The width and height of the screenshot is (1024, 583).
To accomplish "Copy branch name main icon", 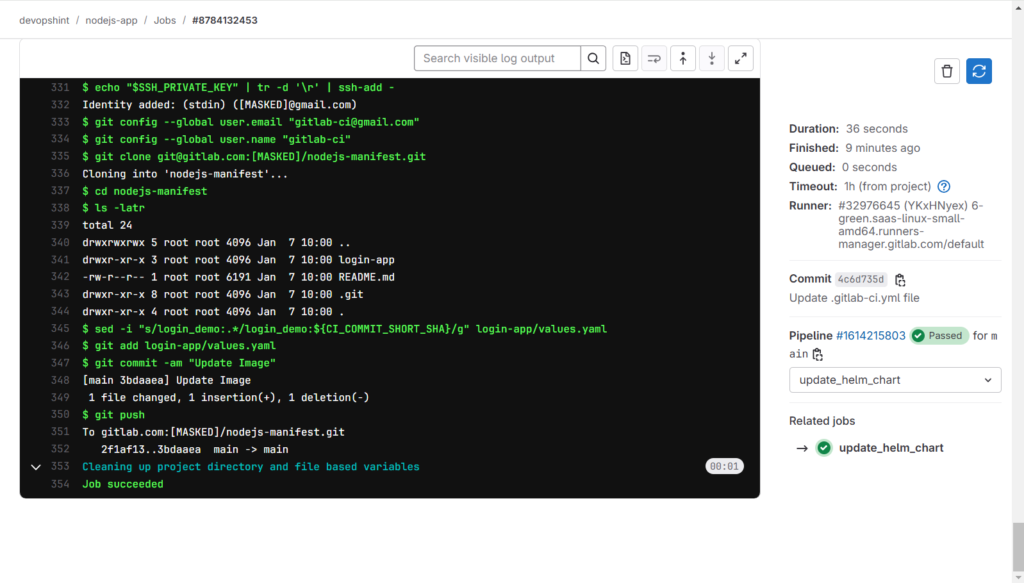I will coord(818,355).
